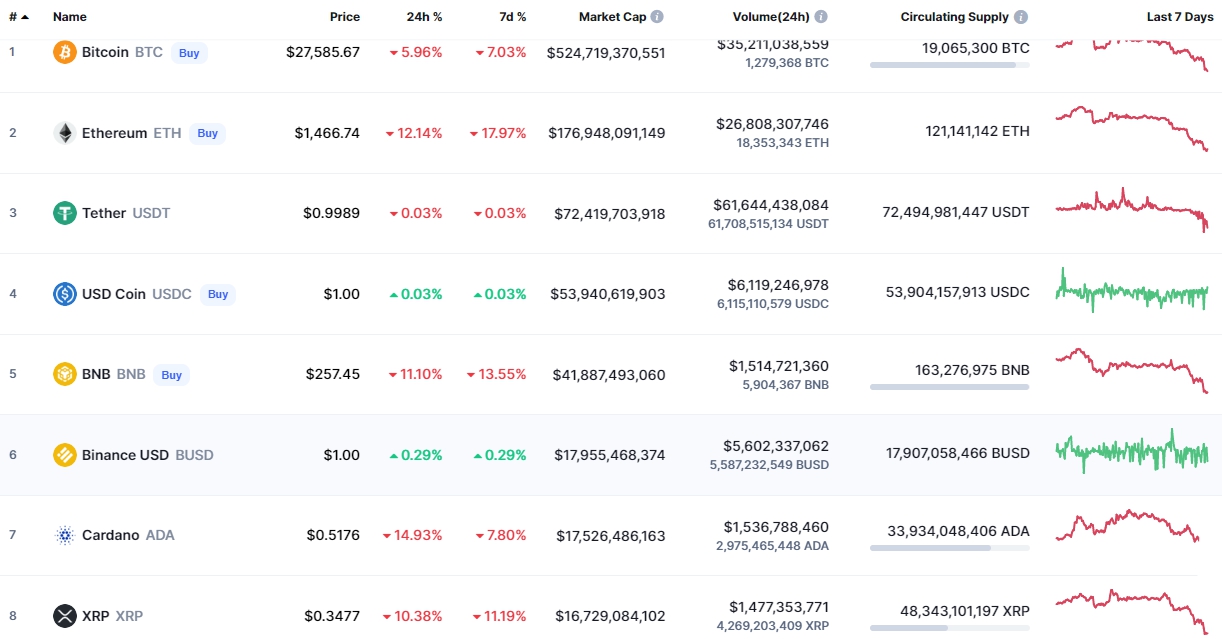
Task: Click the Buy button next to Bitcoin
Action: pyautogui.click(x=189, y=53)
